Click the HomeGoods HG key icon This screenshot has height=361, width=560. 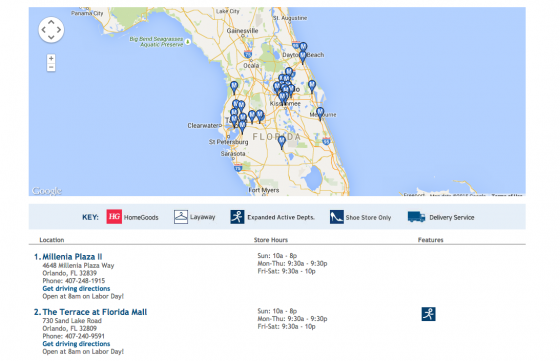coord(114,217)
